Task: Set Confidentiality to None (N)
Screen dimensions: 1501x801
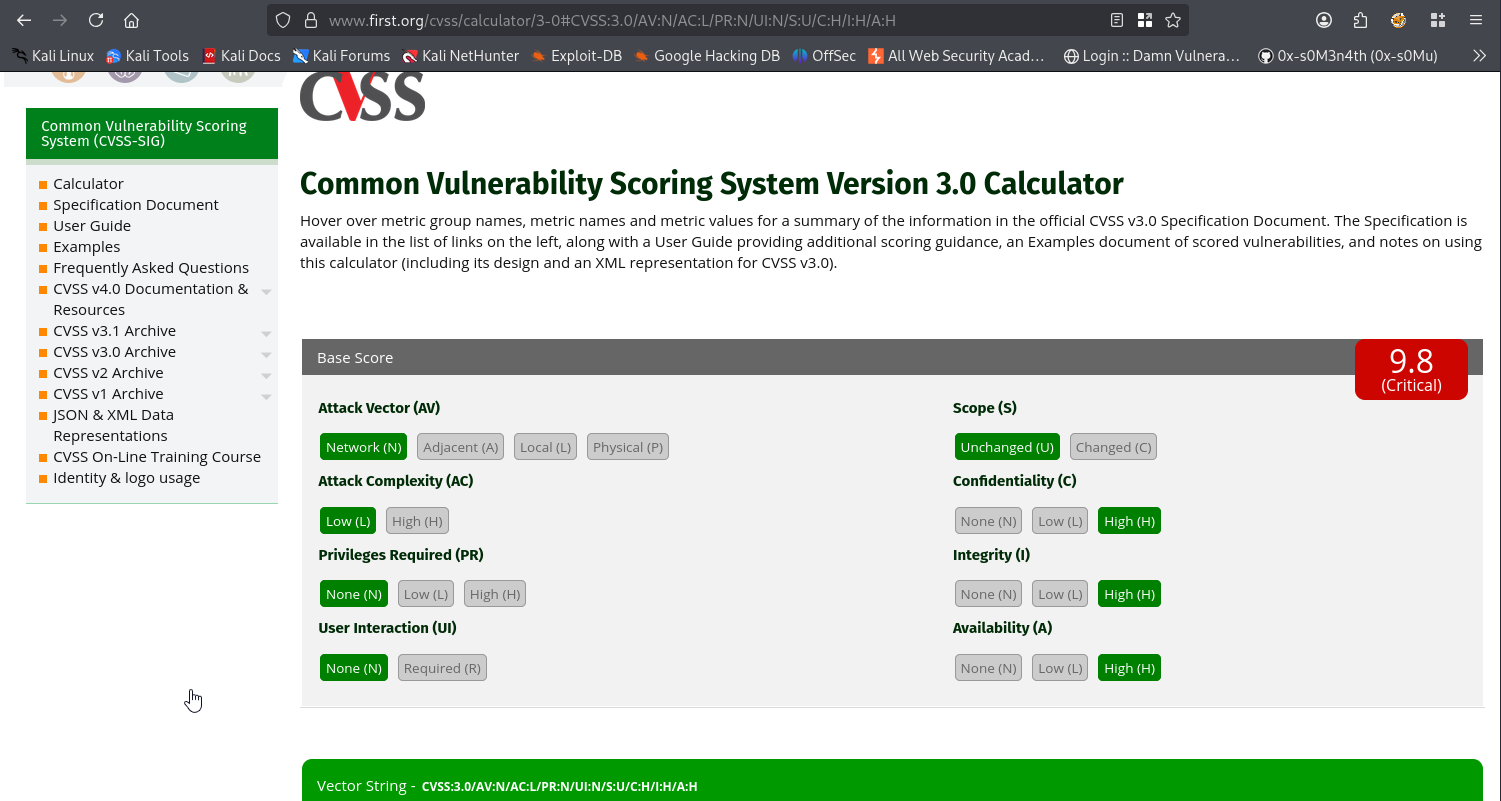Action: point(988,521)
